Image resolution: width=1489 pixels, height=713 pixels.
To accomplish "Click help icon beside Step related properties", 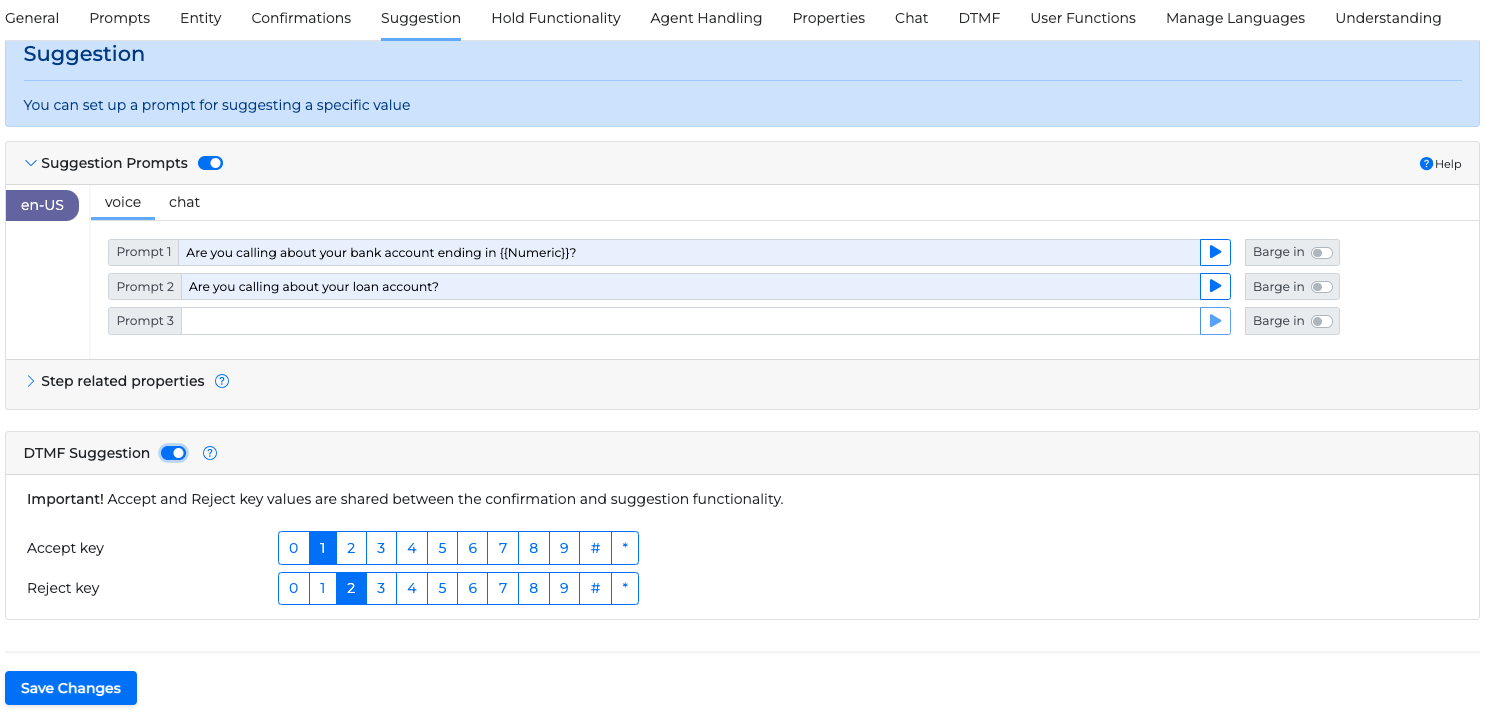I will [x=222, y=381].
